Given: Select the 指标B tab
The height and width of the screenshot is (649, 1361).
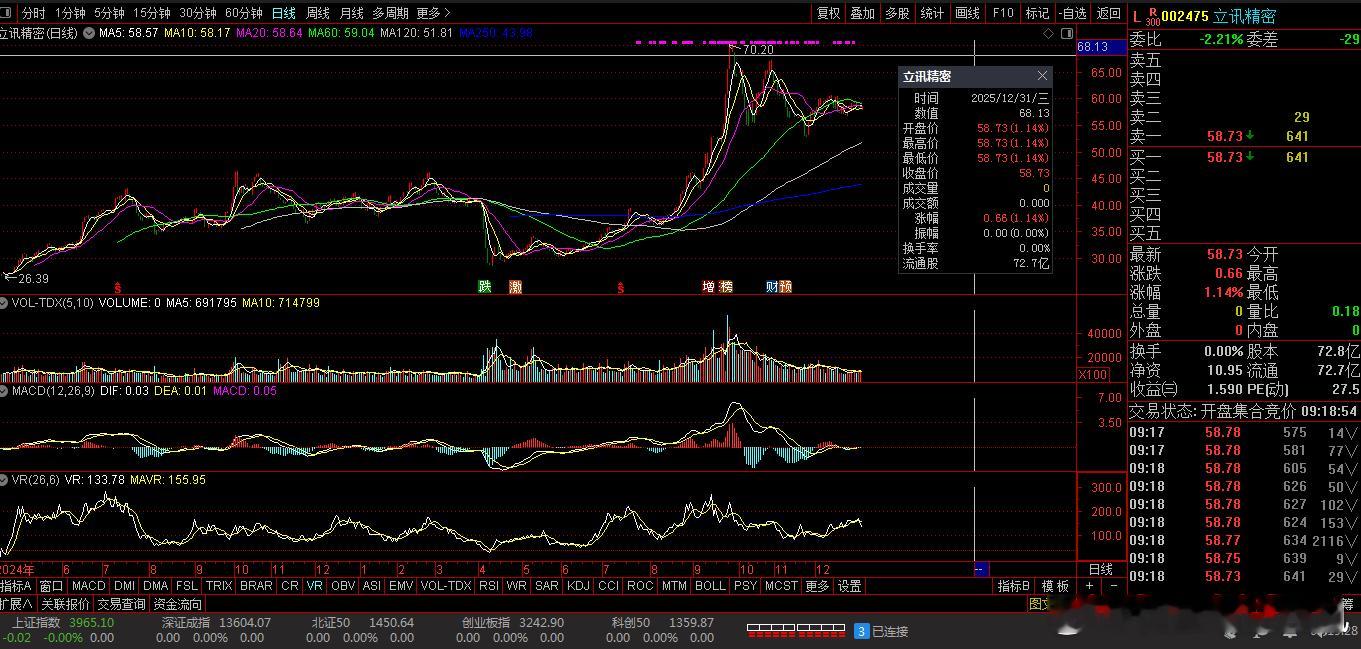Looking at the screenshot, I should [1015, 586].
